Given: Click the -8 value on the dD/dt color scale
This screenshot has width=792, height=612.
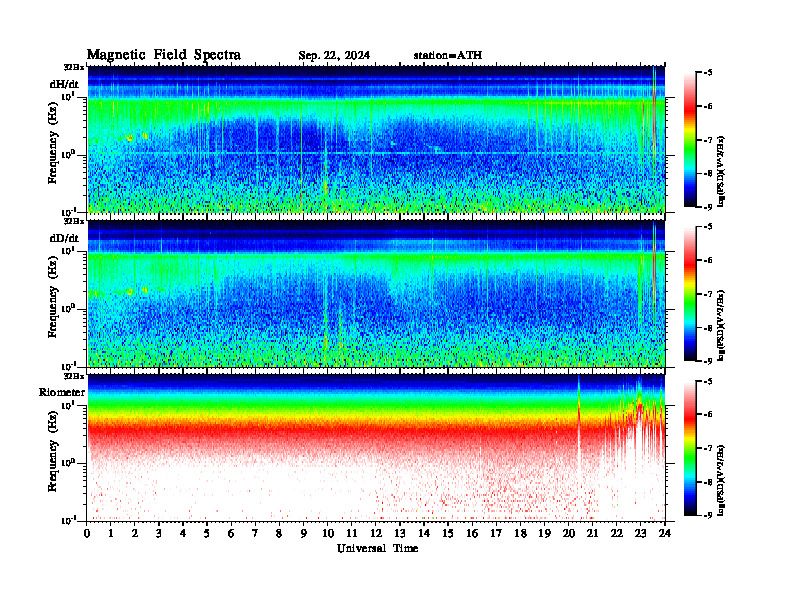Looking at the screenshot, I should (708, 328).
